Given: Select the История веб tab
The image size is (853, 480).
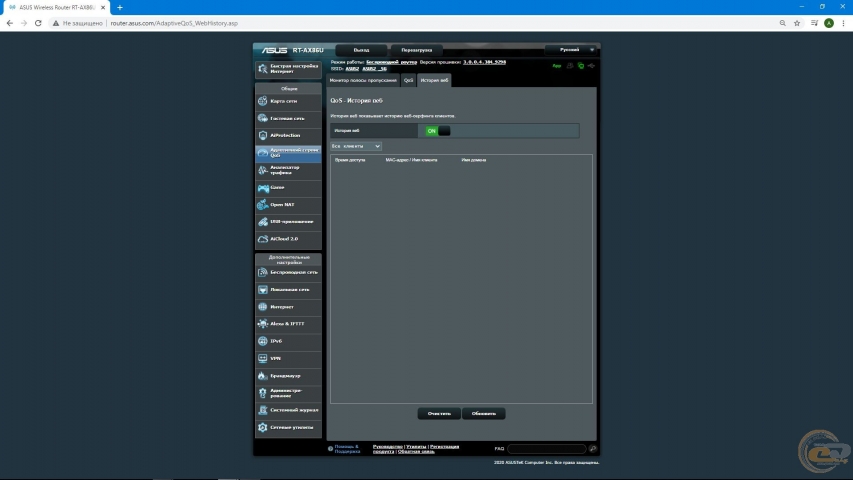Looking at the screenshot, I should (x=434, y=81).
